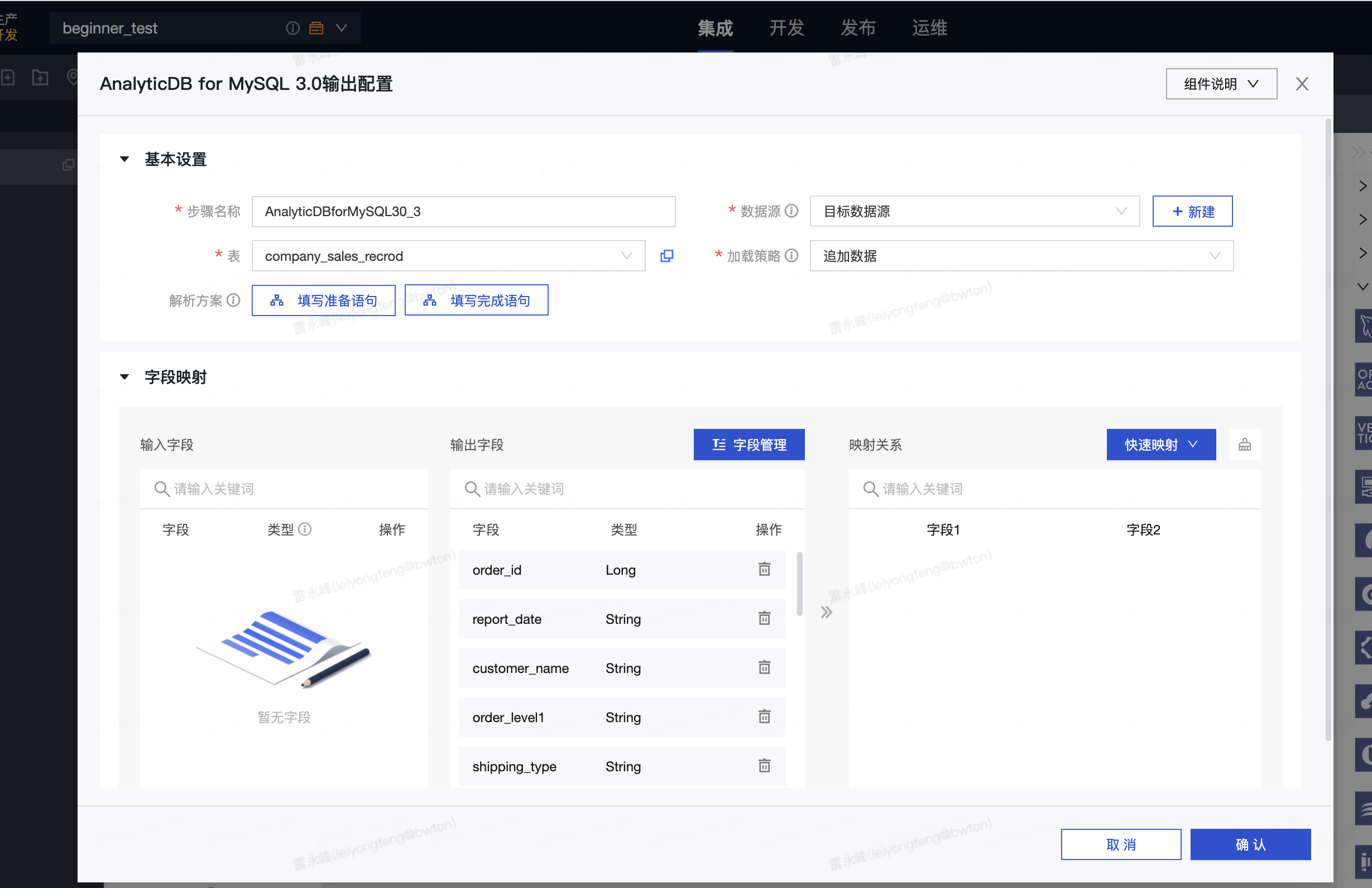
Task: Delete the order_level1 output field
Action: point(764,717)
